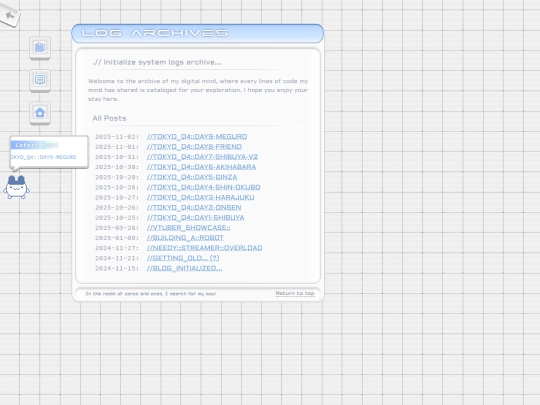Viewport: 540px width, 405px height.
Task: Open post VTUBER_SHOWCASE
Action: click(x=188, y=228)
